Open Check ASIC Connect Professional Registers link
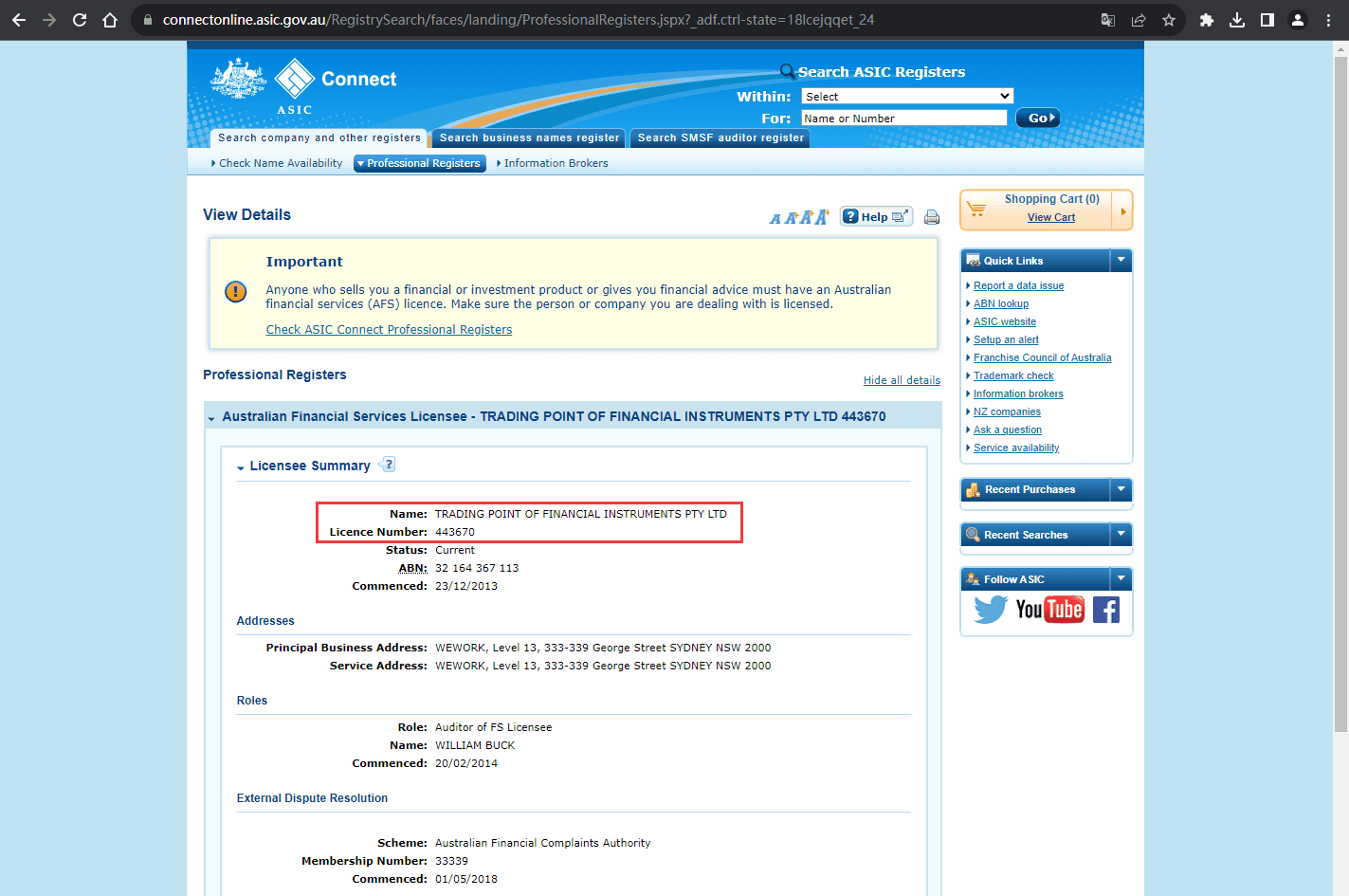Image resolution: width=1349 pixels, height=896 pixels. [389, 330]
